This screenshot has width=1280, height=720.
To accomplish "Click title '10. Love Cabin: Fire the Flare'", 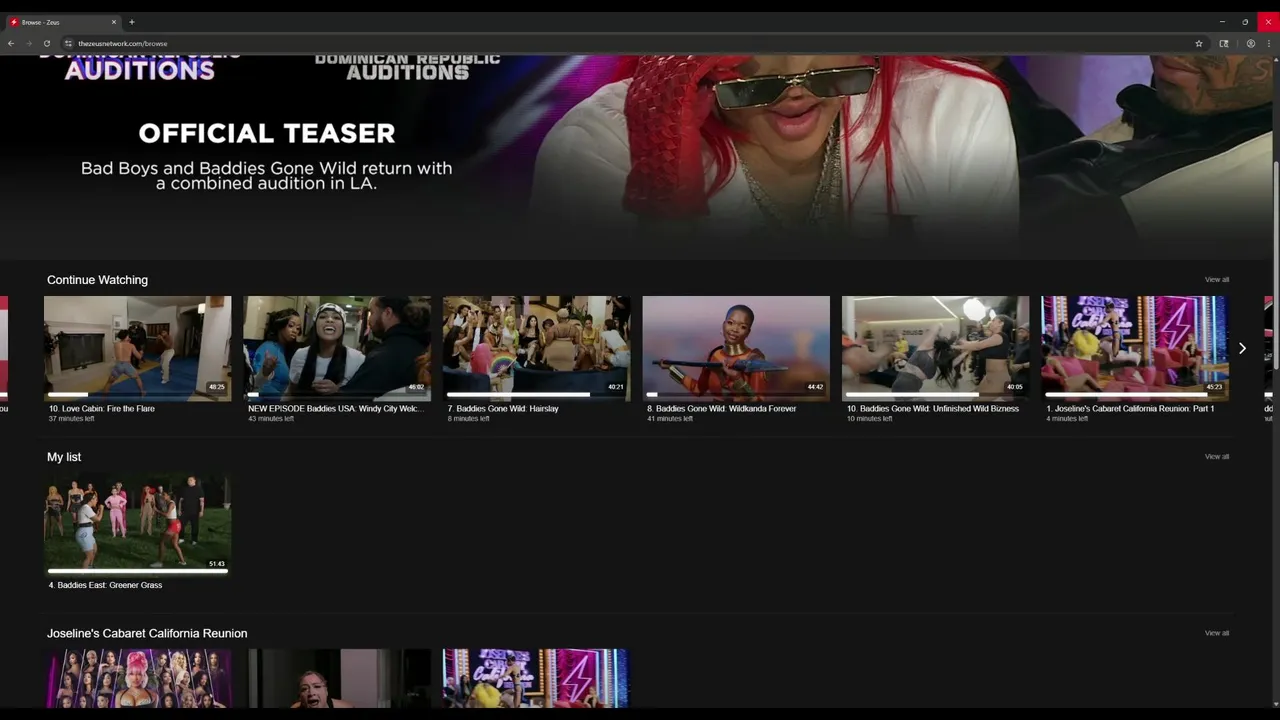I will pos(102,409).
